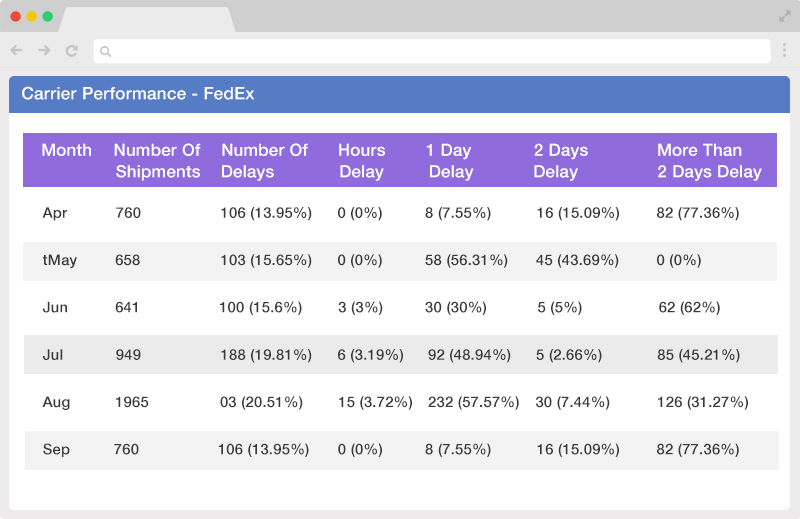Click value 85 (45.21%) in Jul row
Image resolution: width=800 pixels, height=519 pixels.
tap(698, 355)
